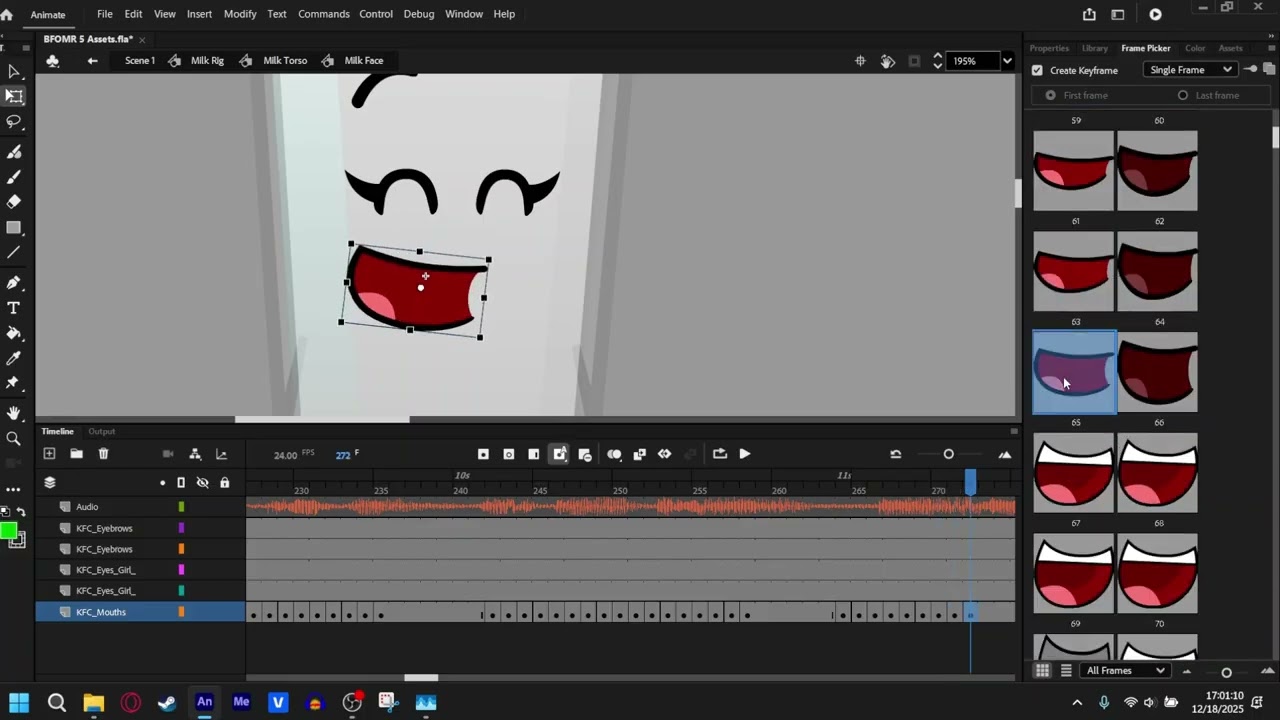The height and width of the screenshot is (720, 1280).
Task: Play the timeline animation
Action: 745,454
